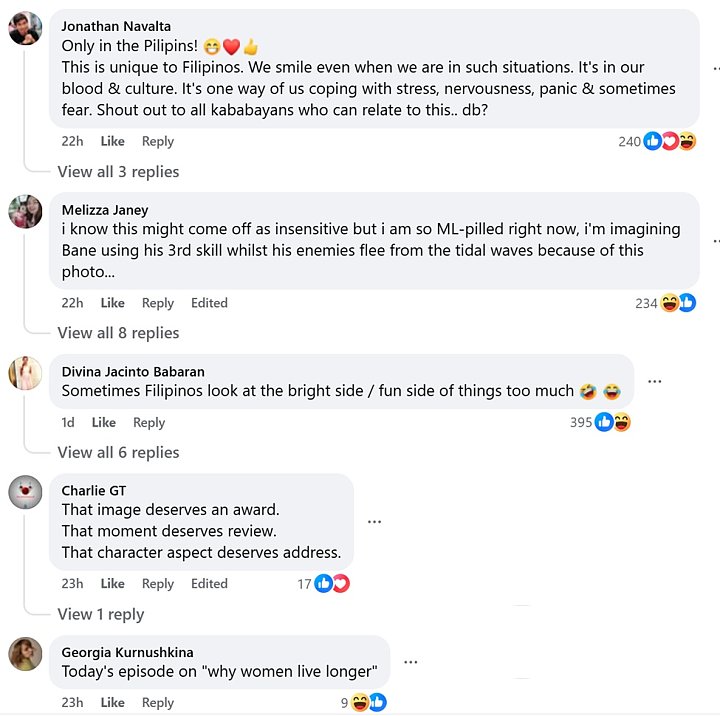Image resolution: width=720 pixels, height=716 pixels.
Task: Open more options on Georgia's comment
Action: (x=410, y=662)
